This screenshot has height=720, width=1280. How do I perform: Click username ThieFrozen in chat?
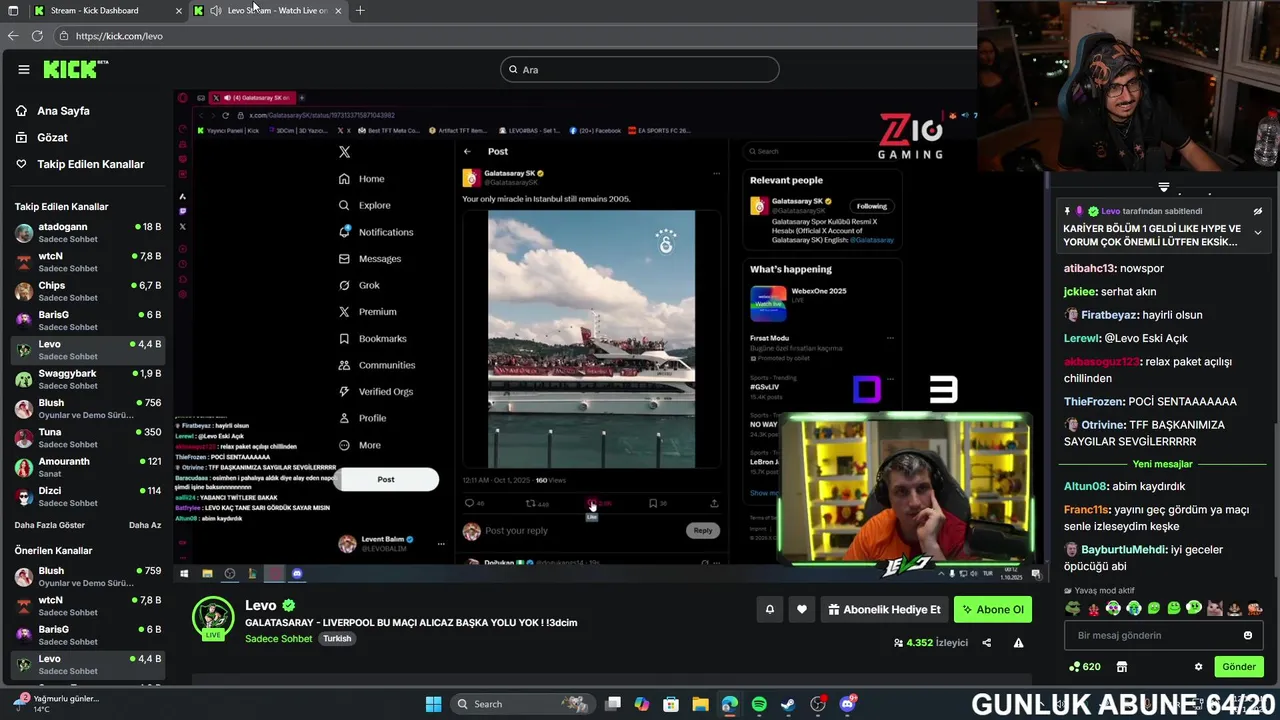pos(1093,402)
